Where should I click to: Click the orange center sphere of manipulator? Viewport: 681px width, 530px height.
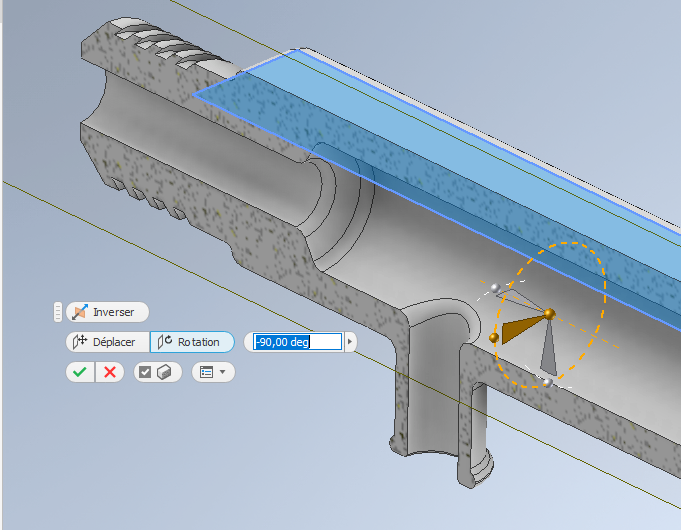(x=549, y=314)
